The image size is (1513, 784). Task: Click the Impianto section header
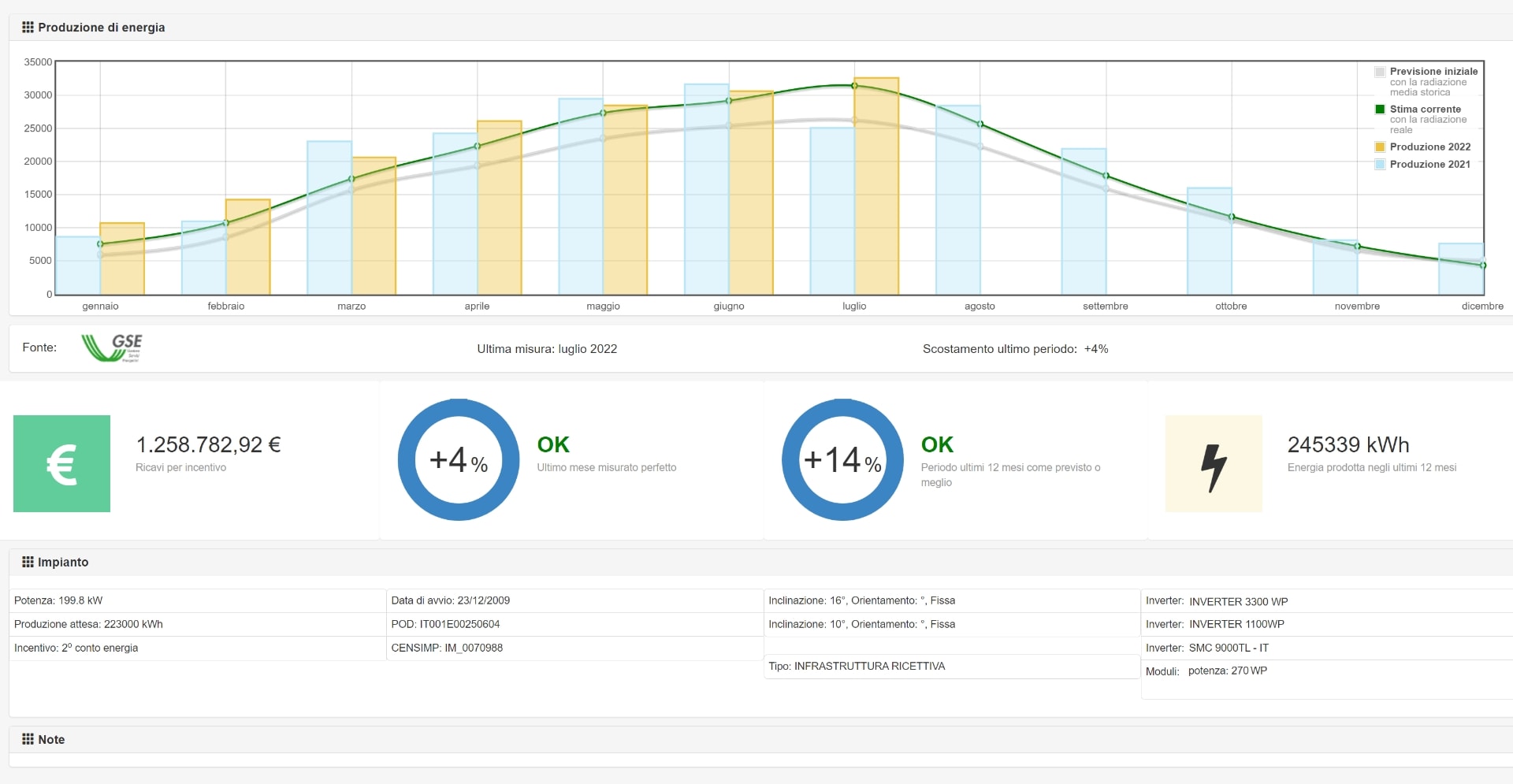[x=760, y=562]
